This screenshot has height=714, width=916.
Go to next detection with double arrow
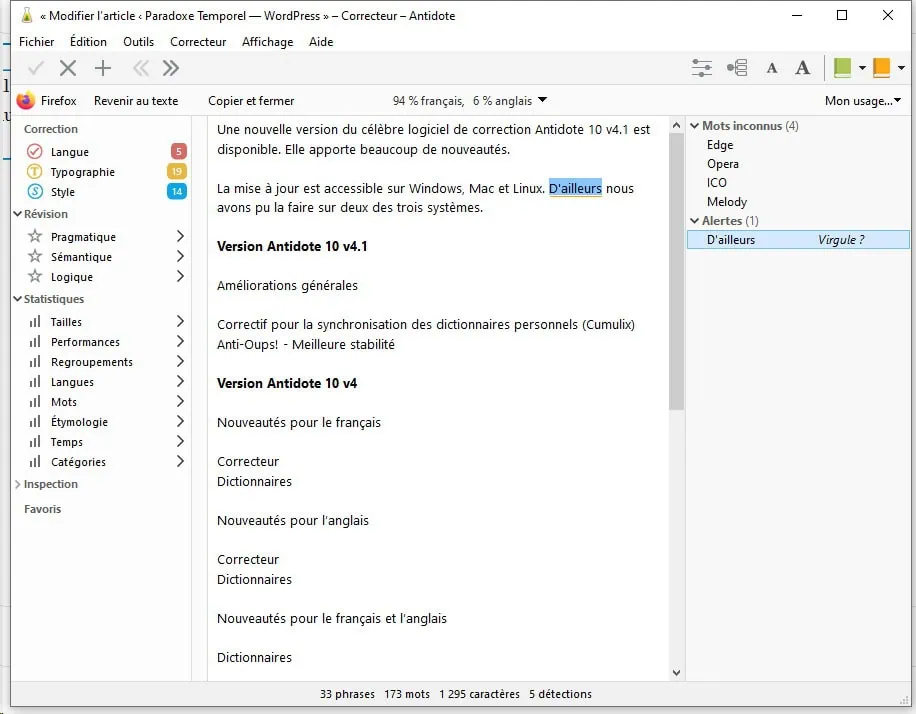171,68
